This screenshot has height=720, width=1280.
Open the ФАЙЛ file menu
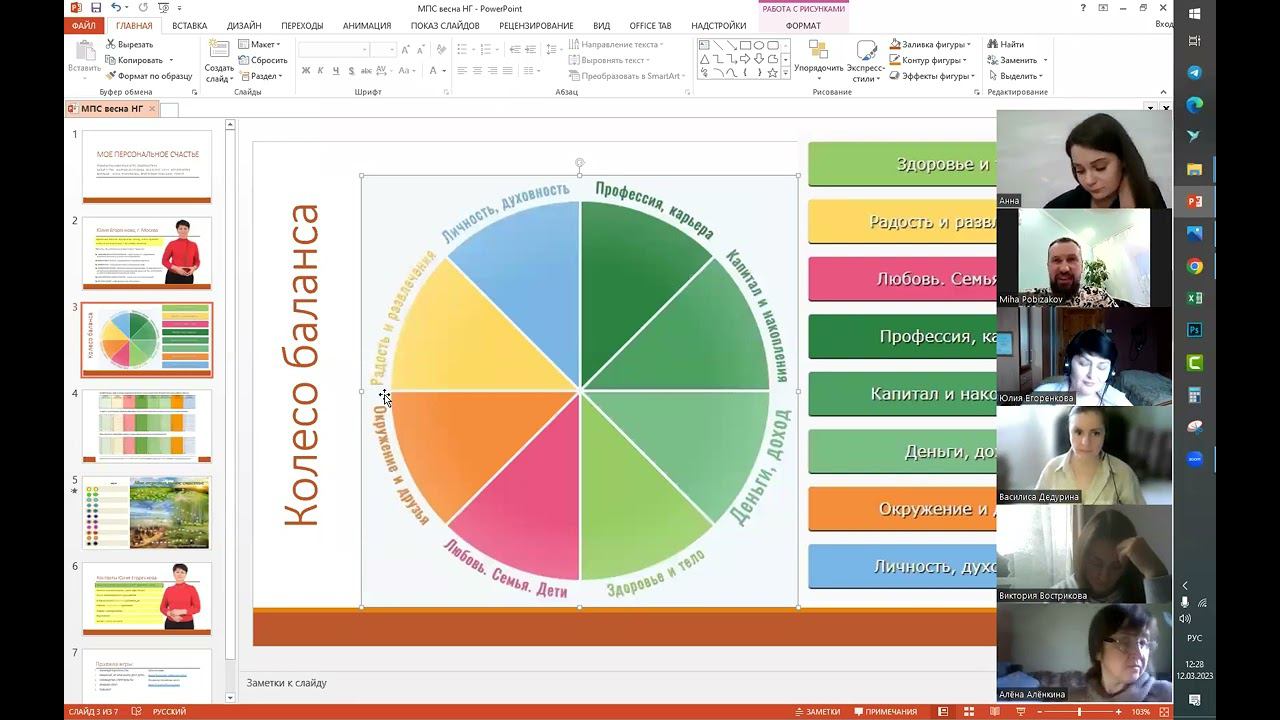[x=84, y=26]
